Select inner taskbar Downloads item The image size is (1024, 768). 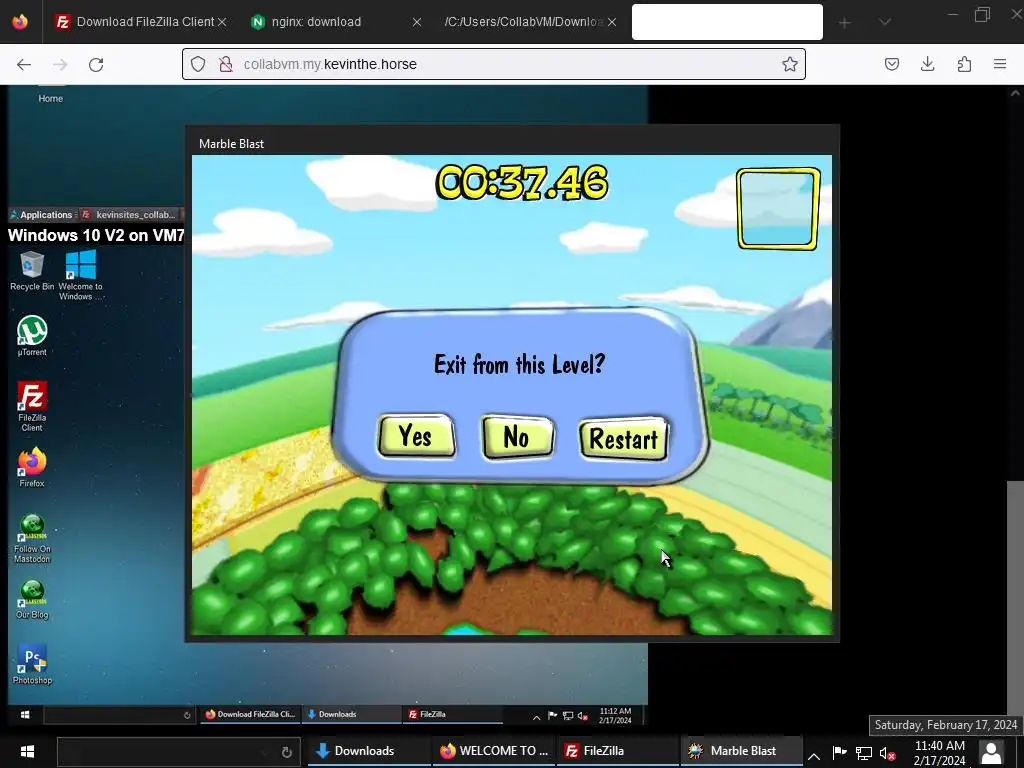[351, 714]
